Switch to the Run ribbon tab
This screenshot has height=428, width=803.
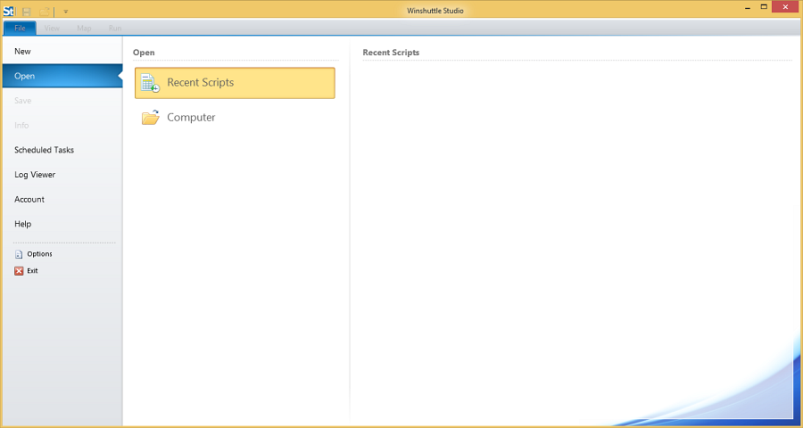[115, 28]
